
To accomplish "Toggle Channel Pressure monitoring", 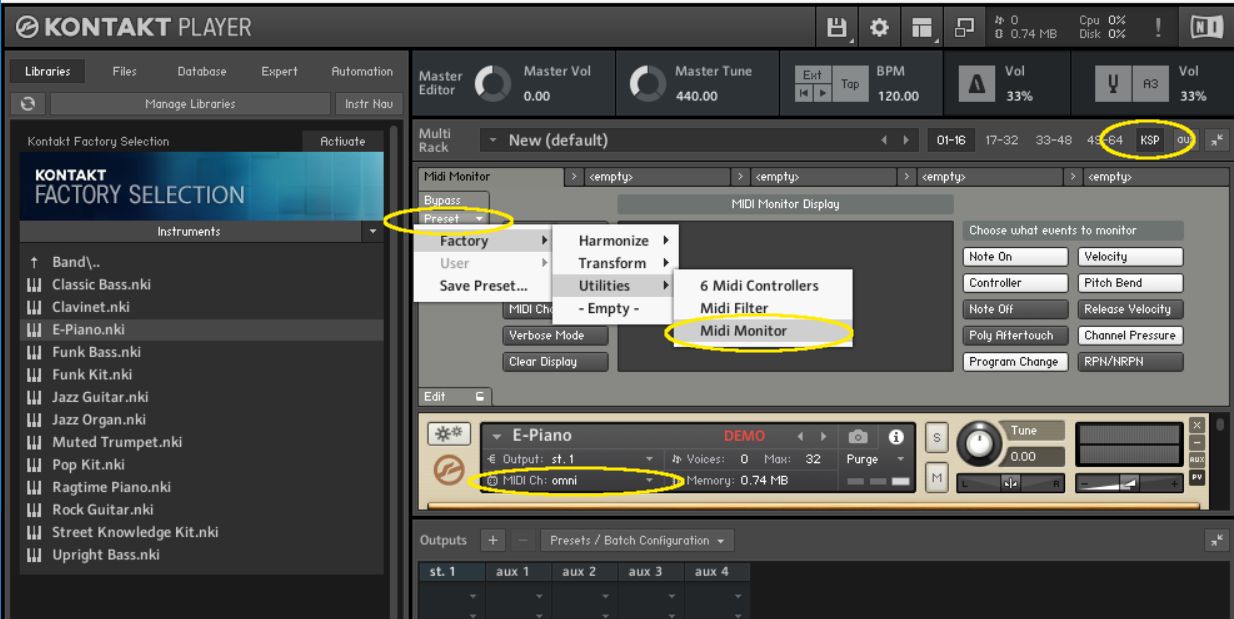I will pos(1130,336).
